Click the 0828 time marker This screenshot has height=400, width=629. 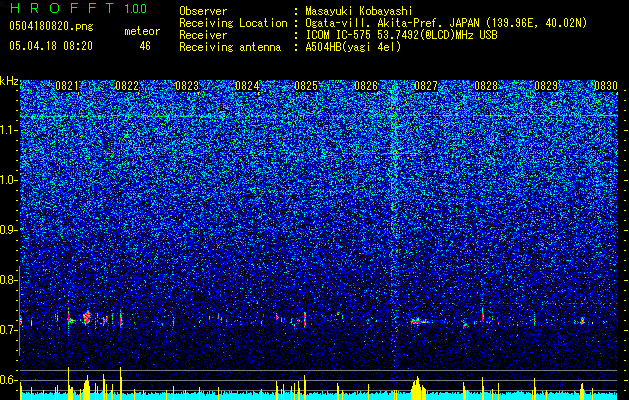click(x=486, y=86)
